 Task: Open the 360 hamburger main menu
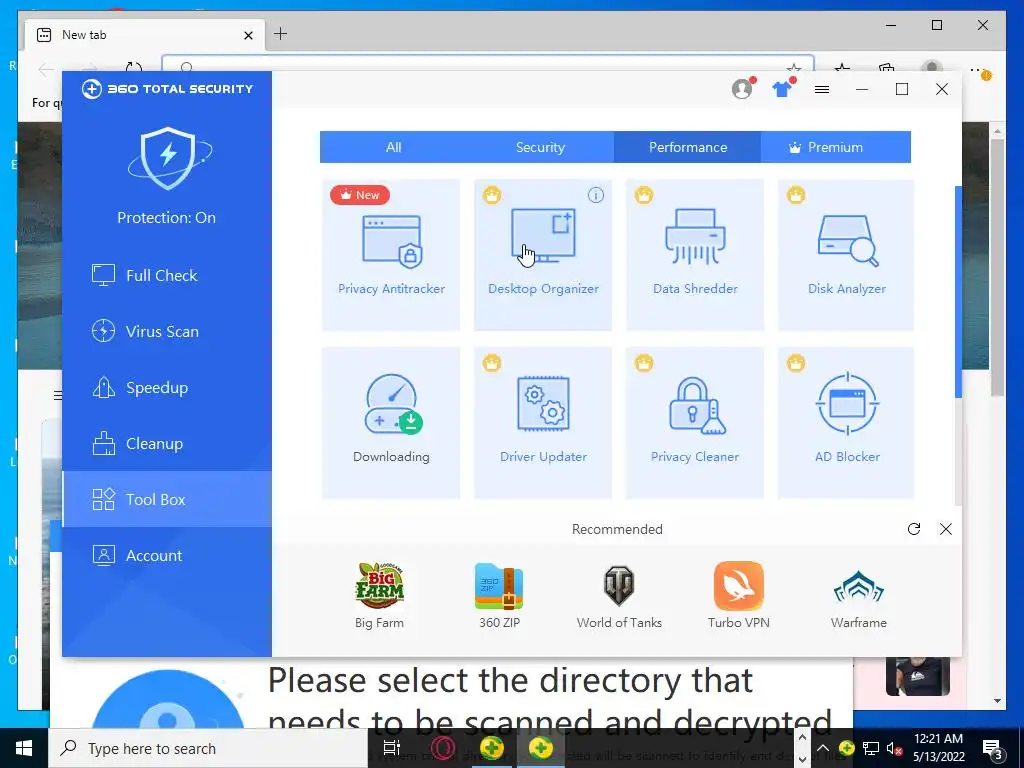point(822,89)
